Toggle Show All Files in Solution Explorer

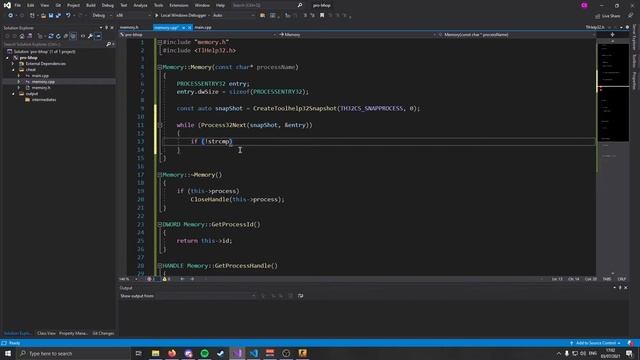click(x=73, y=36)
